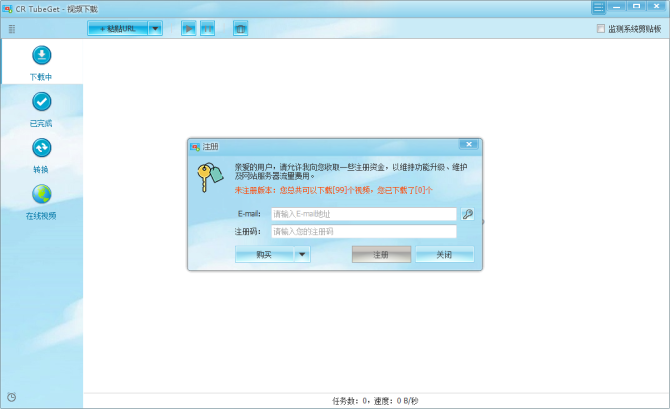Click the delete trash icon in toolbar
This screenshot has width=670, height=409.
240,29
